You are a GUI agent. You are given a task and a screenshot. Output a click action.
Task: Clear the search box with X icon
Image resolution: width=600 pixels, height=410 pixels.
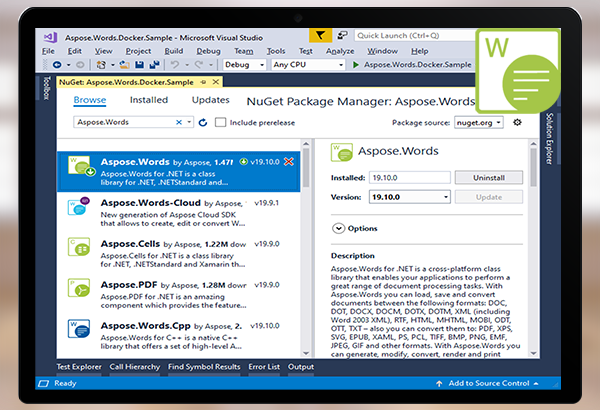pos(180,122)
